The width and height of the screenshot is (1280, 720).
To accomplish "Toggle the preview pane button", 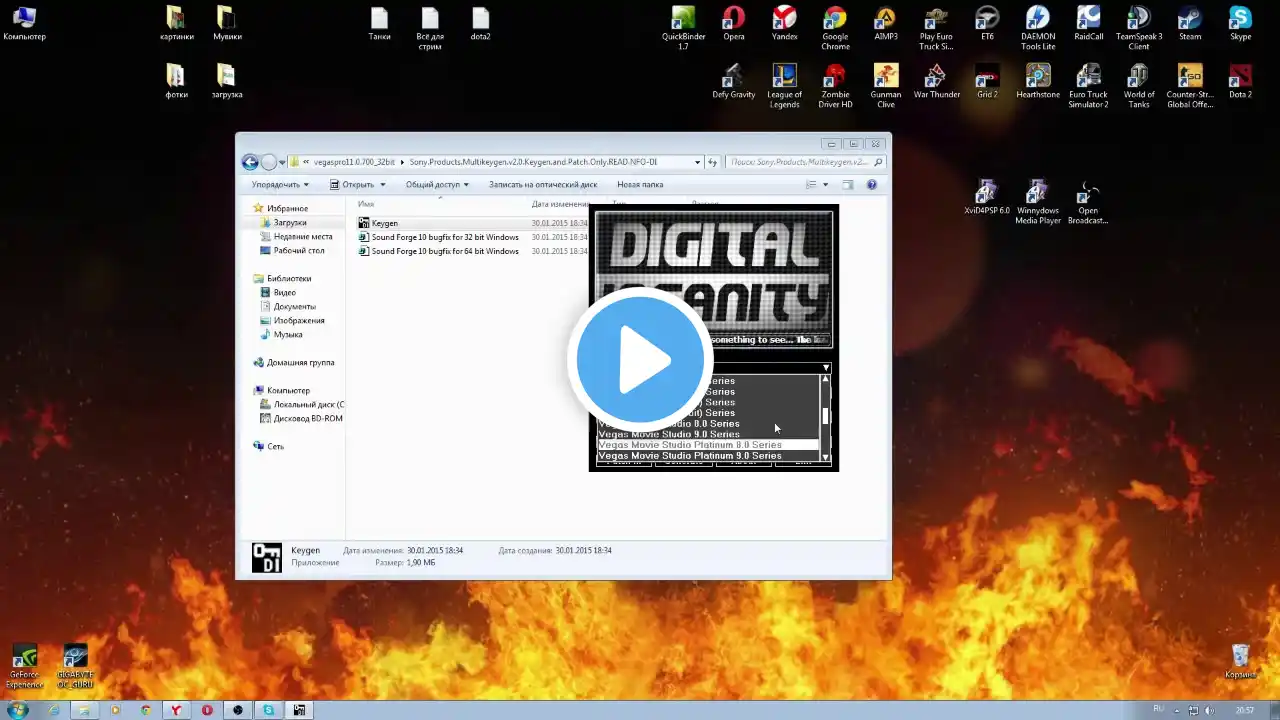I will click(847, 185).
